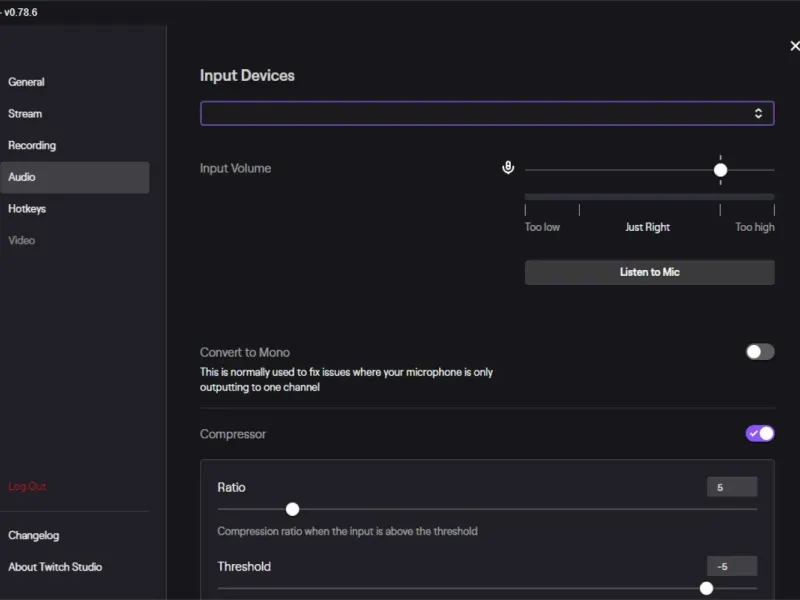The height and width of the screenshot is (600, 800).
Task: Click the Log Out link
Action: 27,486
